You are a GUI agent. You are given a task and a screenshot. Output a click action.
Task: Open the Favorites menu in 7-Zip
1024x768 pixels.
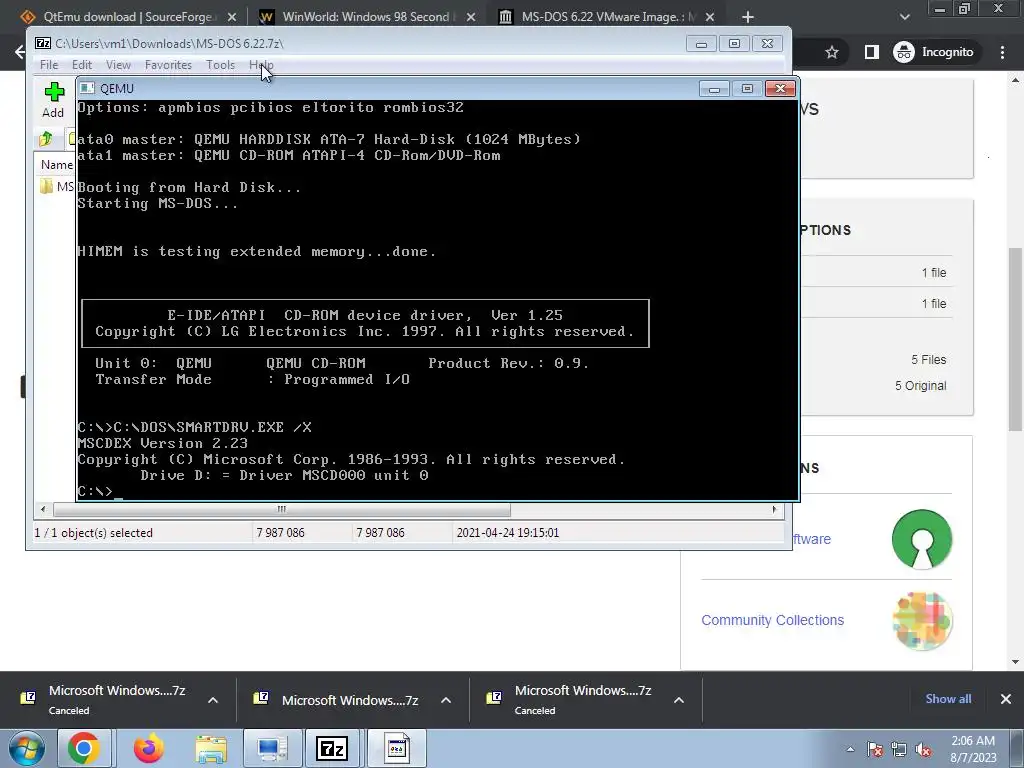[x=168, y=65]
